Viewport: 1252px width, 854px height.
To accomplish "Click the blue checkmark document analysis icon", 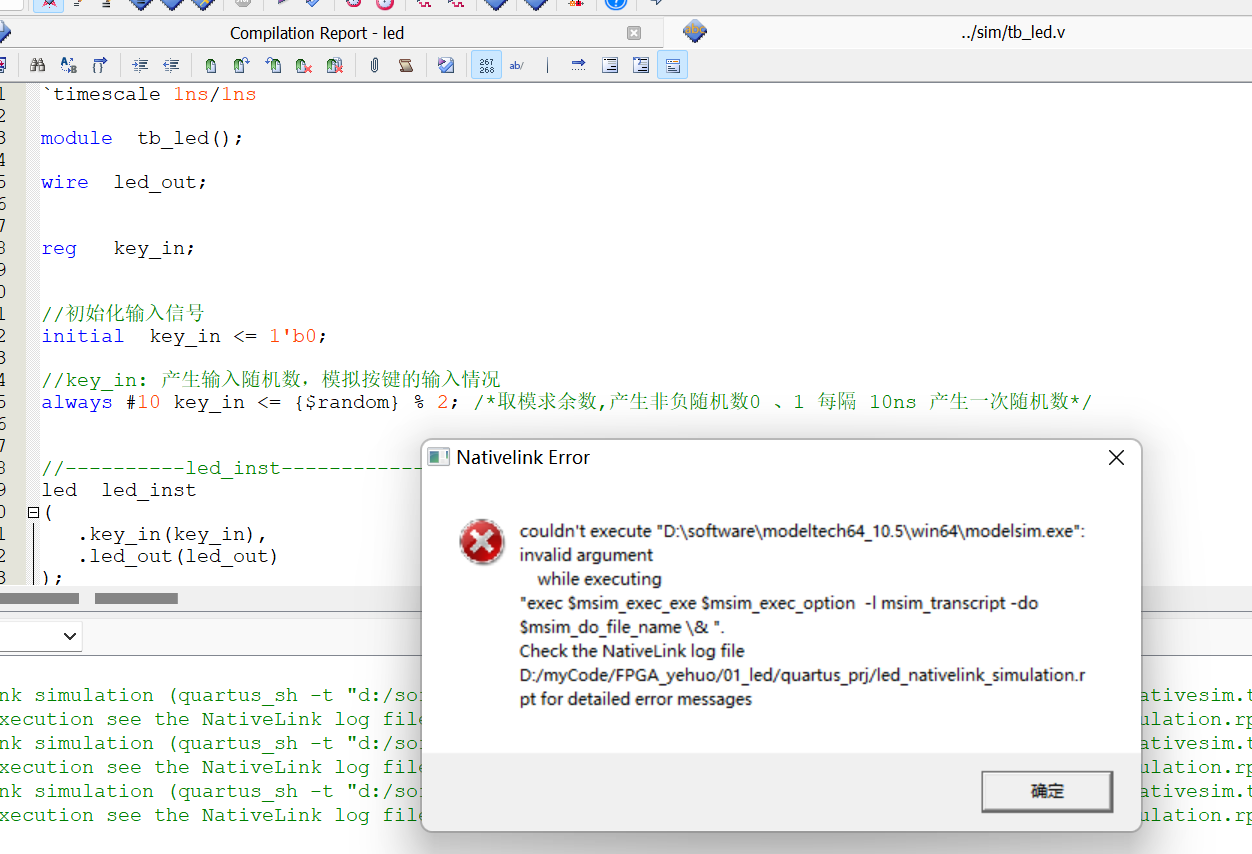I will coord(446,65).
